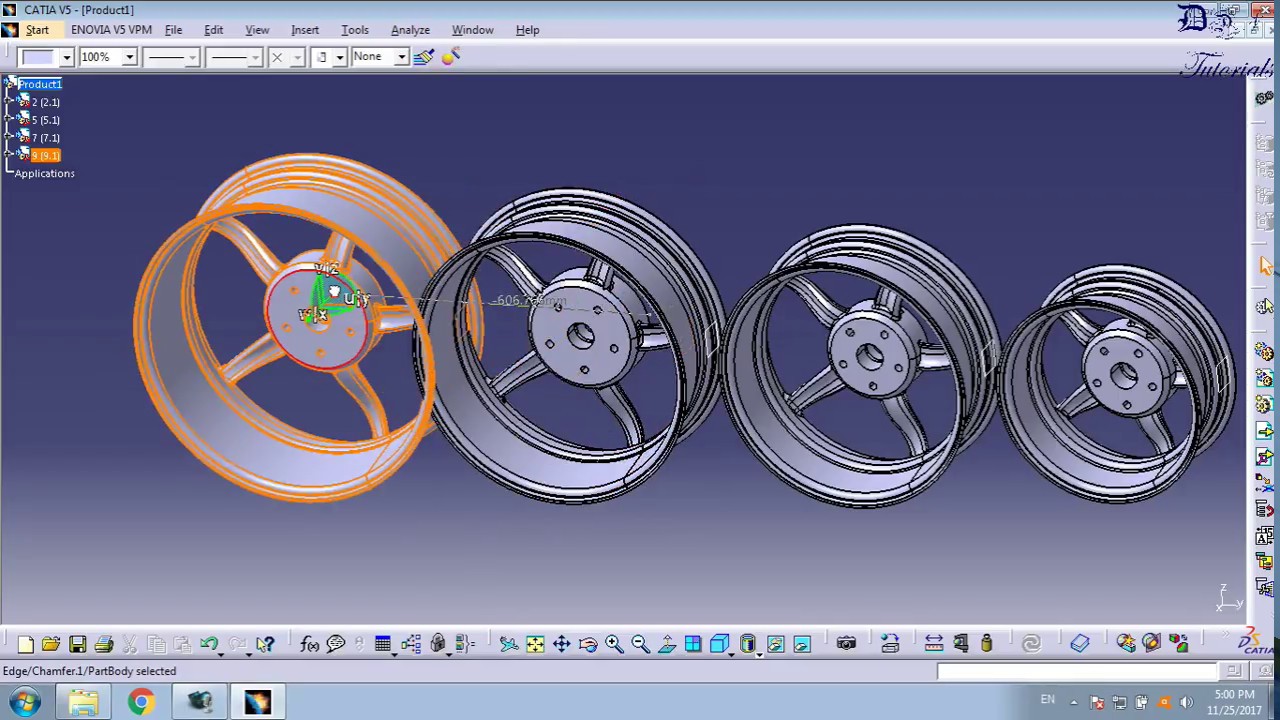Click the New document icon
This screenshot has height=720, width=1280.
tap(25, 644)
